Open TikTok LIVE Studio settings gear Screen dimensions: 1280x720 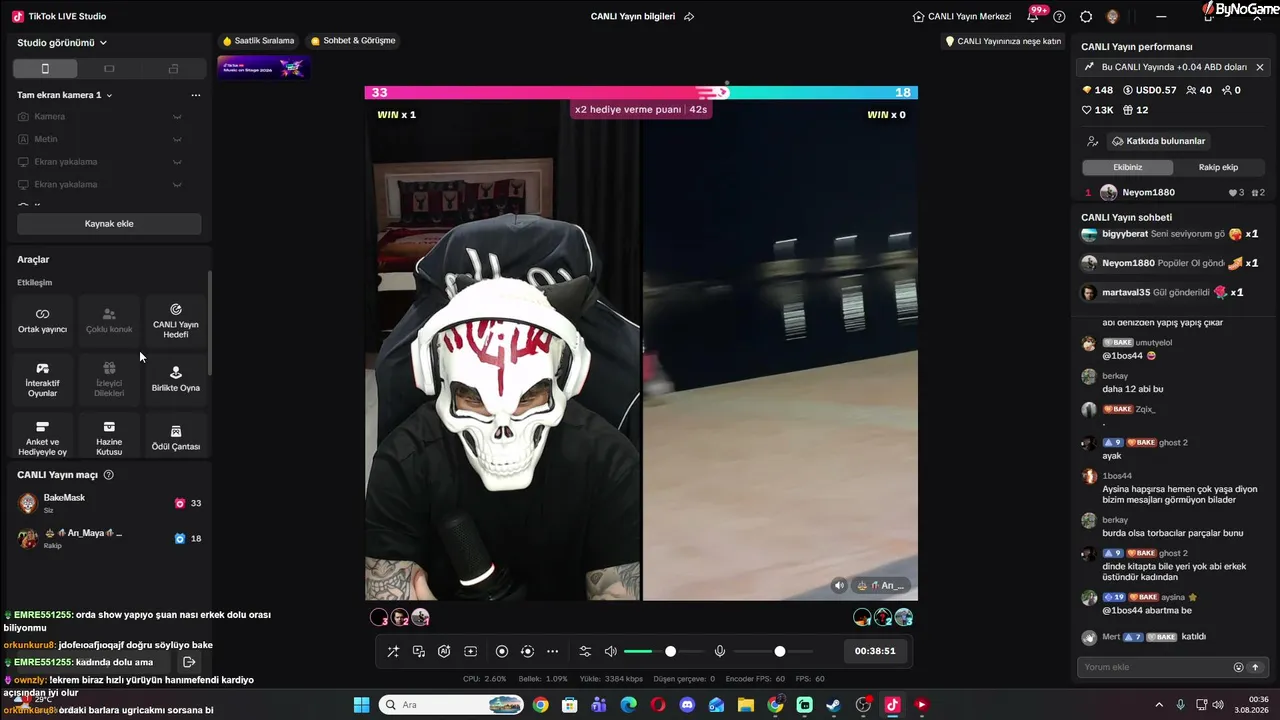click(x=1086, y=16)
